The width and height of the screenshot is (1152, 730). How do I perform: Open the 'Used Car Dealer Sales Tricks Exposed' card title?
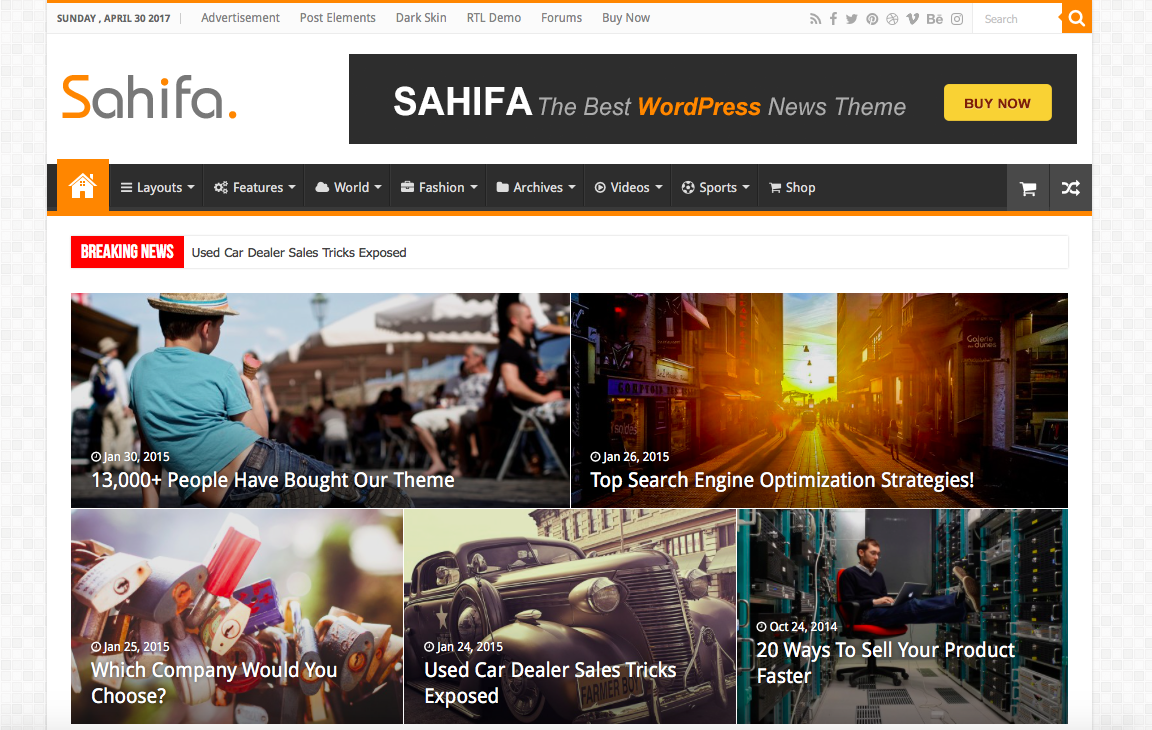[550, 682]
